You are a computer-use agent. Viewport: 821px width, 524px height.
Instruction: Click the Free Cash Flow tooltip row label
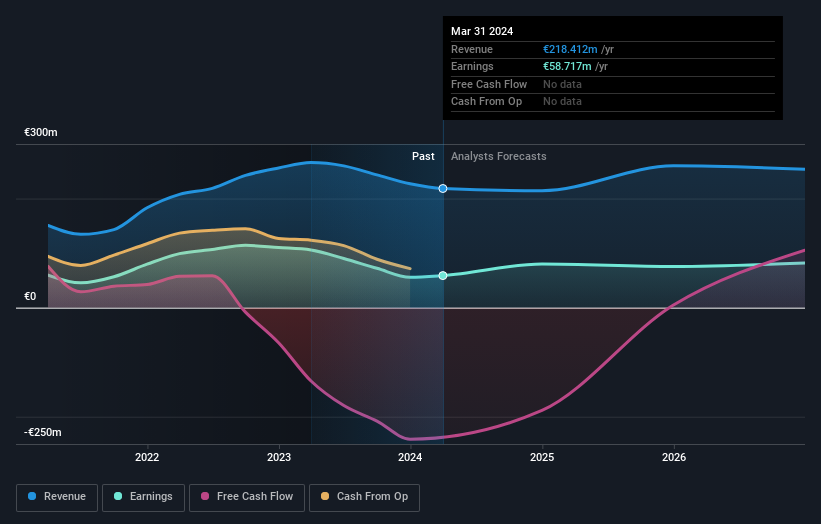click(489, 84)
